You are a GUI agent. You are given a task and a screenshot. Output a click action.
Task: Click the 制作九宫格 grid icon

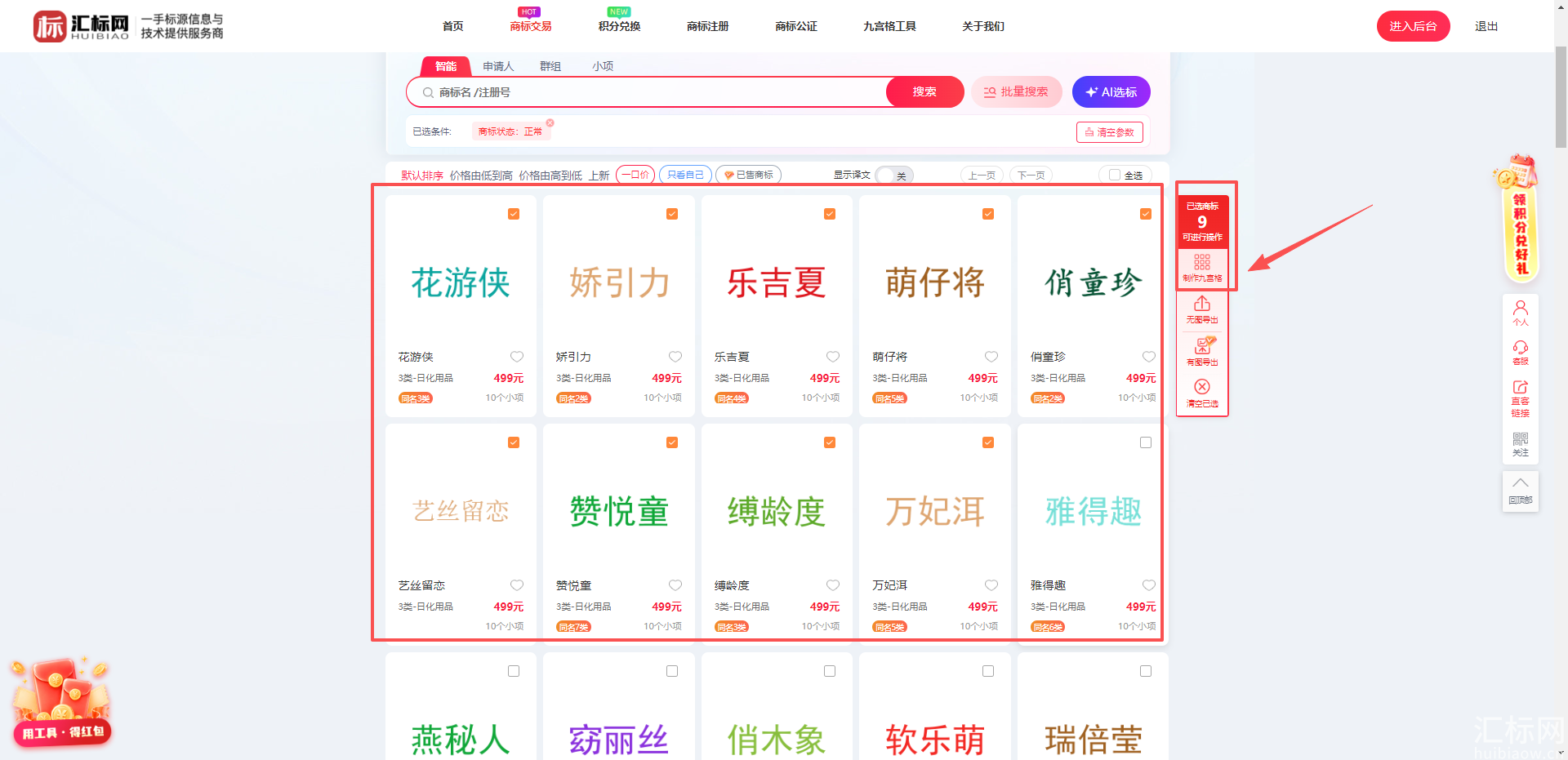click(1201, 262)
